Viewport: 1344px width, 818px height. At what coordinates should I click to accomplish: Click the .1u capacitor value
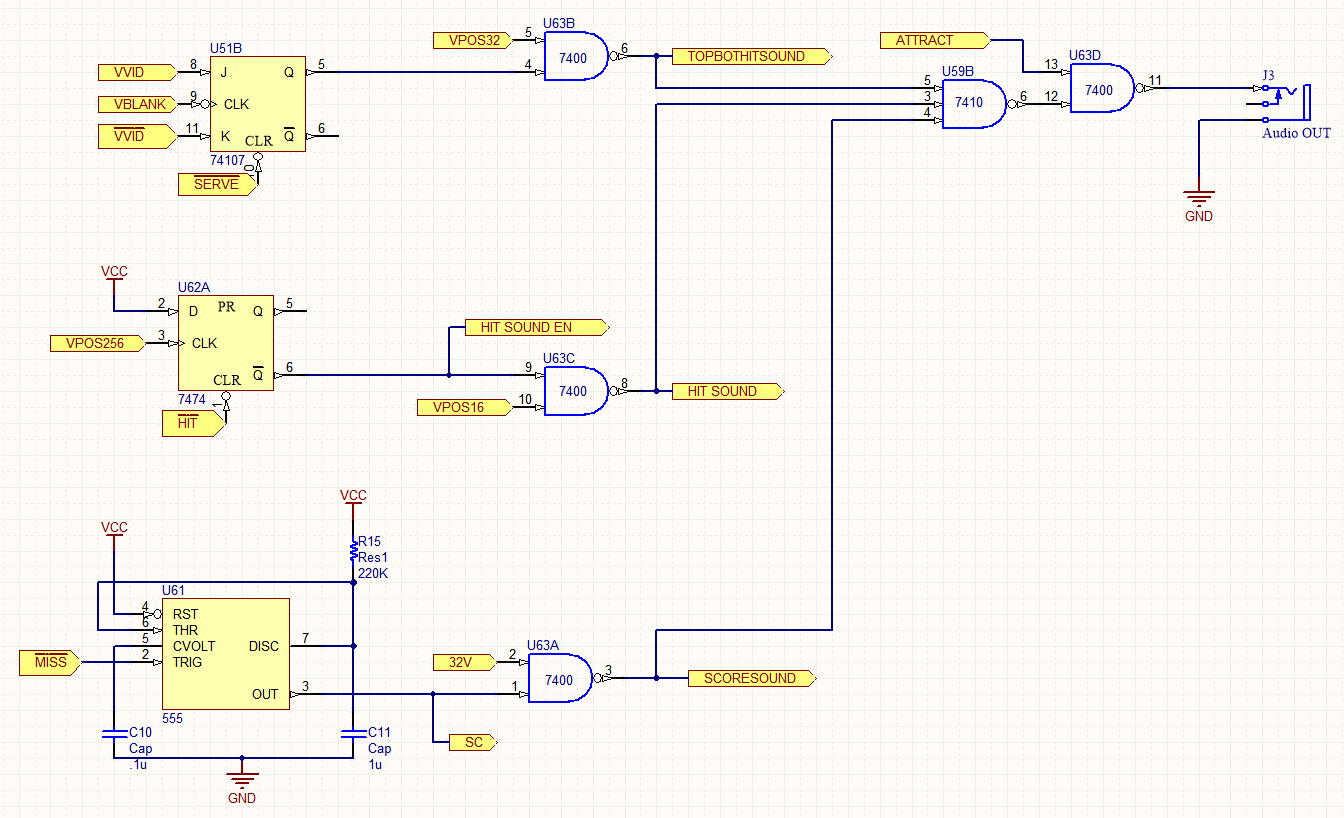138,765
